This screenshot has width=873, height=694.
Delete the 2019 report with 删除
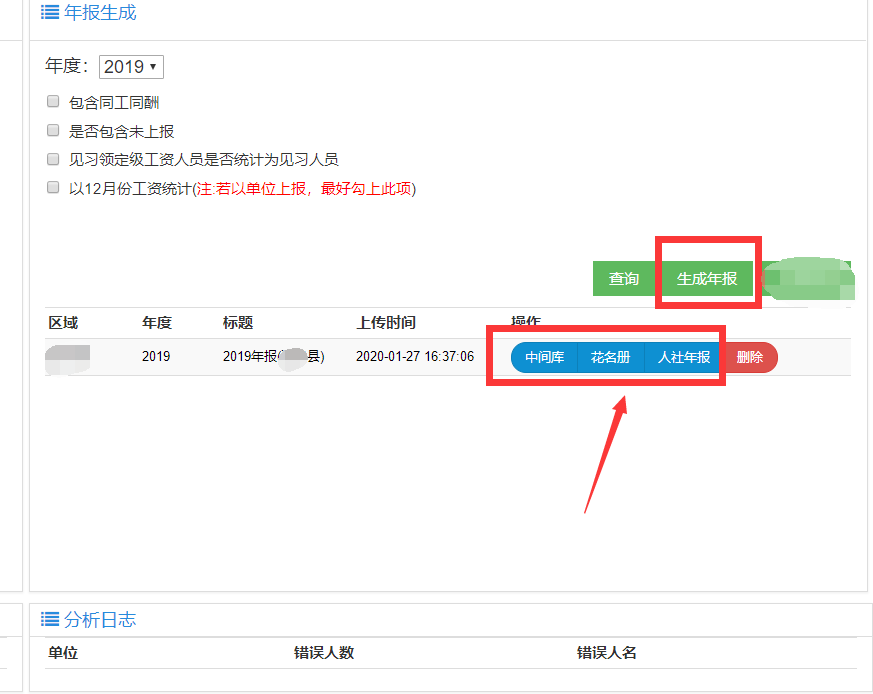point(749,357)
